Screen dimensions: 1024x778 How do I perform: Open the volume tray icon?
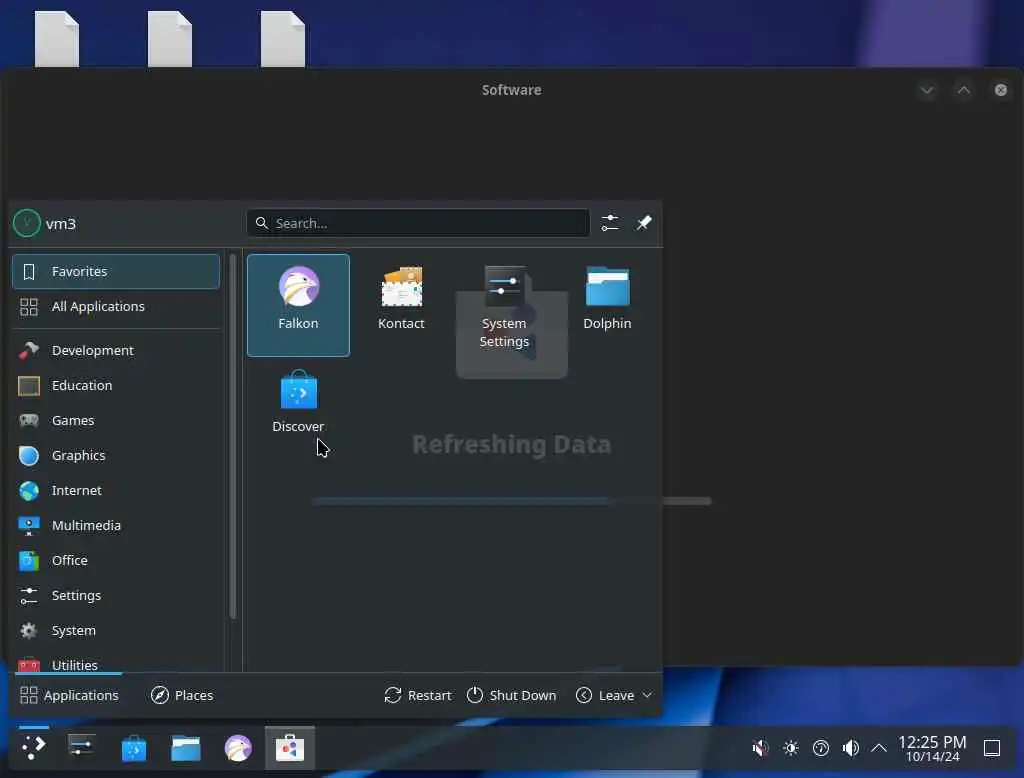(x=851, y=748)
